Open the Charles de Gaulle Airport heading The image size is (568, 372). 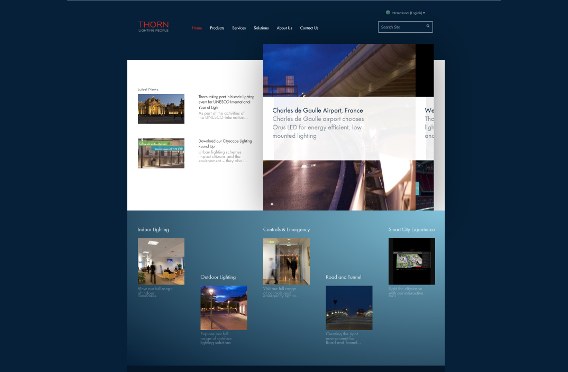(318, 110)
